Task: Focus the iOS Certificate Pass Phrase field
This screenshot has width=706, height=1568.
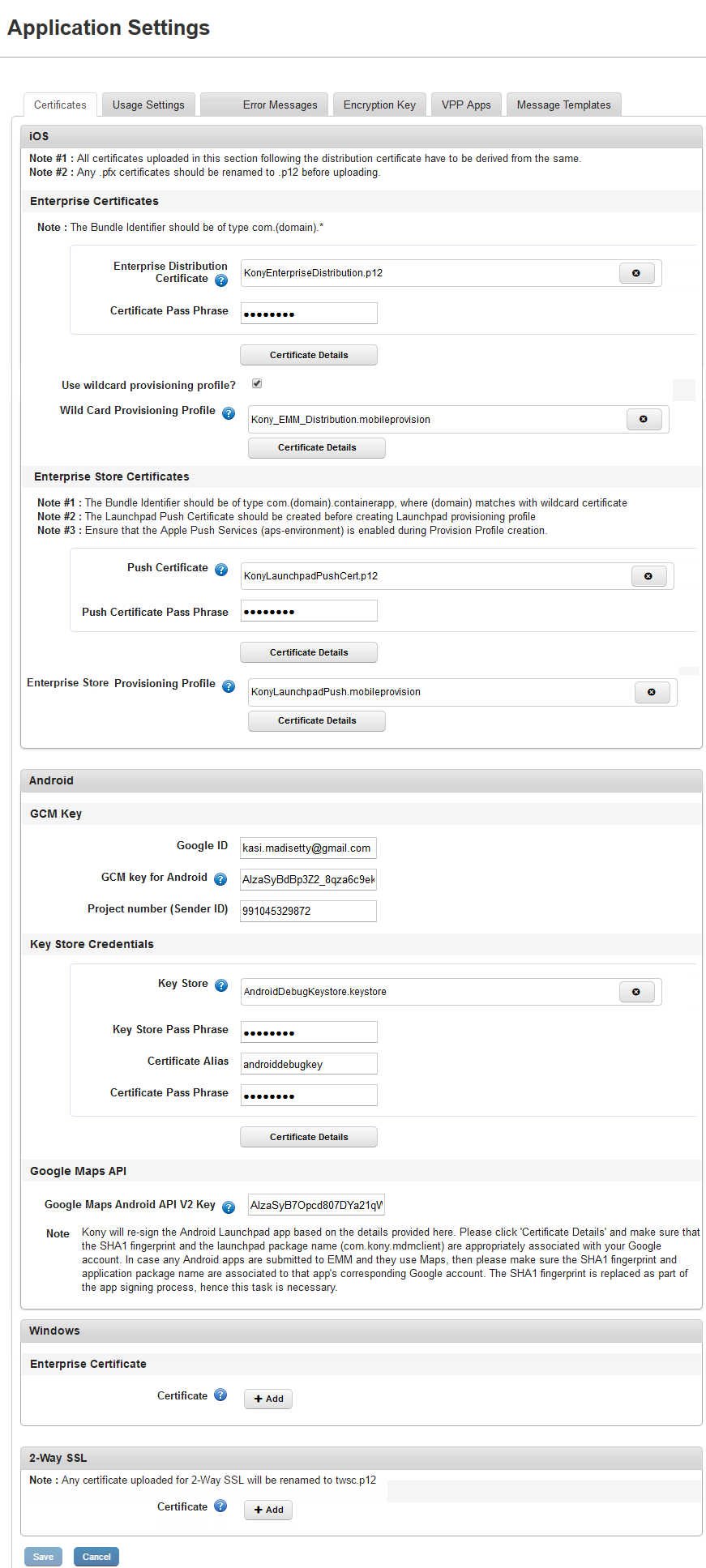Action: [x=309, y=314]
